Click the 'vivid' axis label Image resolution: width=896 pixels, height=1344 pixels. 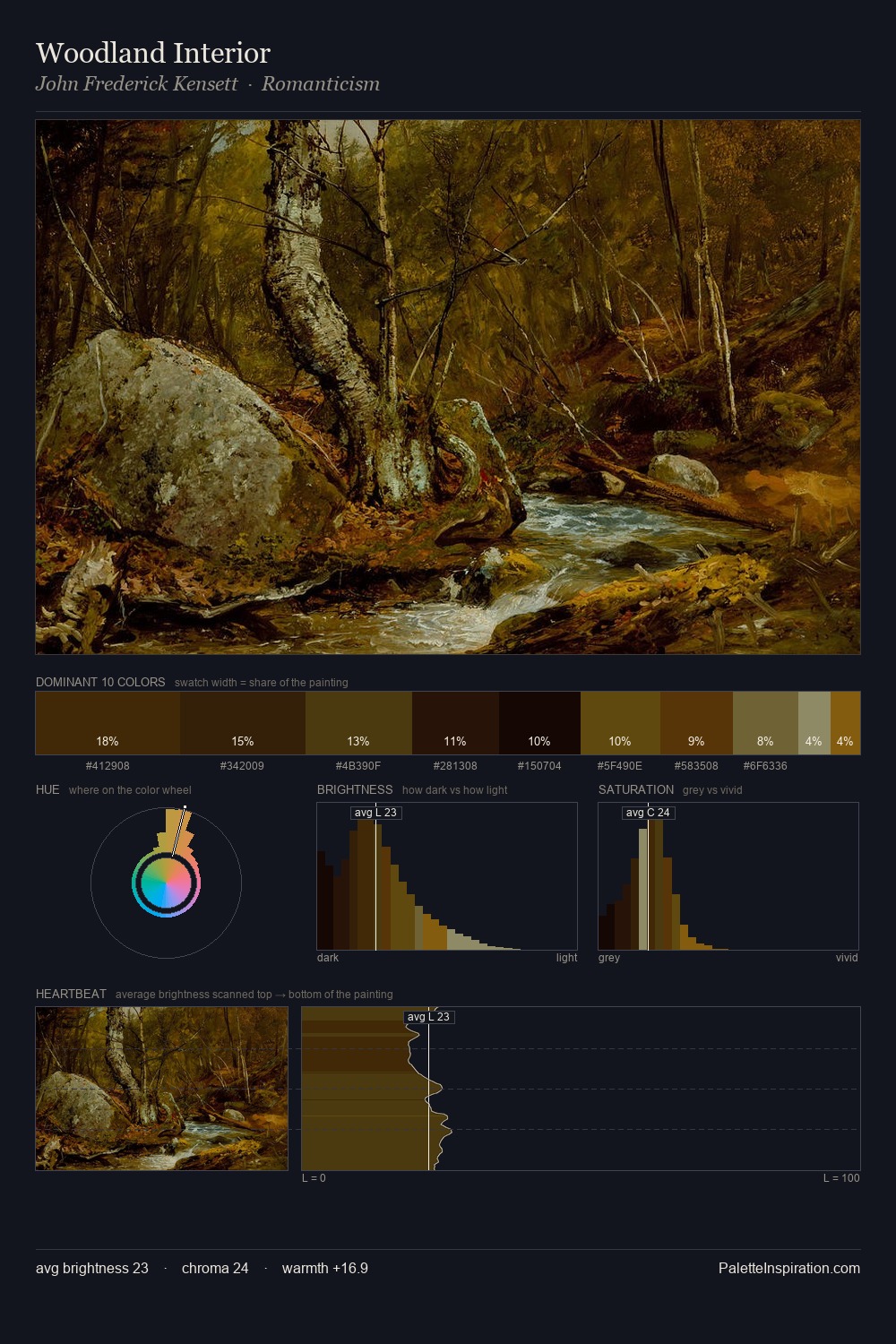[x=847, y=958]
